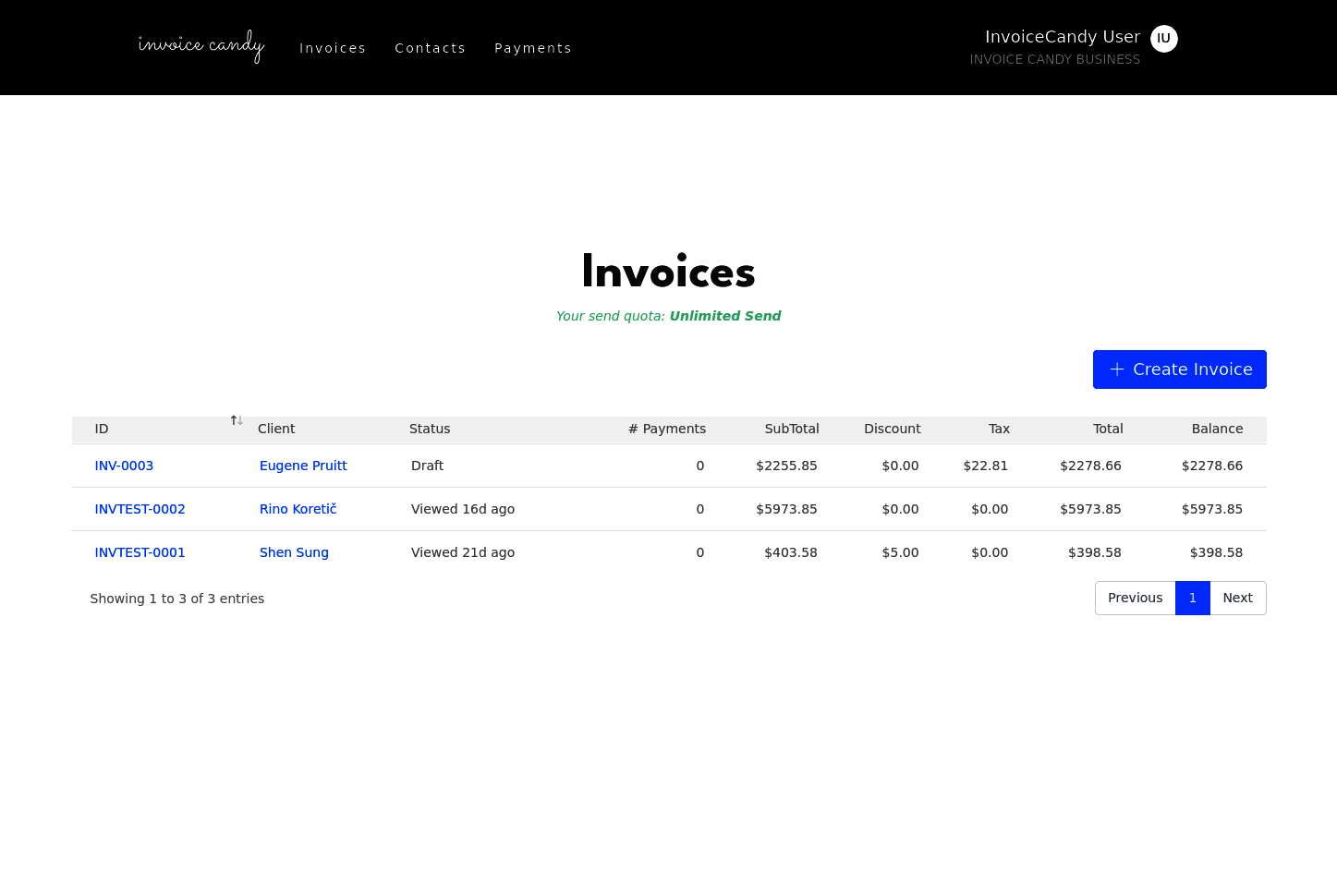Open the IU user avatar
The image size is (1337, 896).
1164,39
